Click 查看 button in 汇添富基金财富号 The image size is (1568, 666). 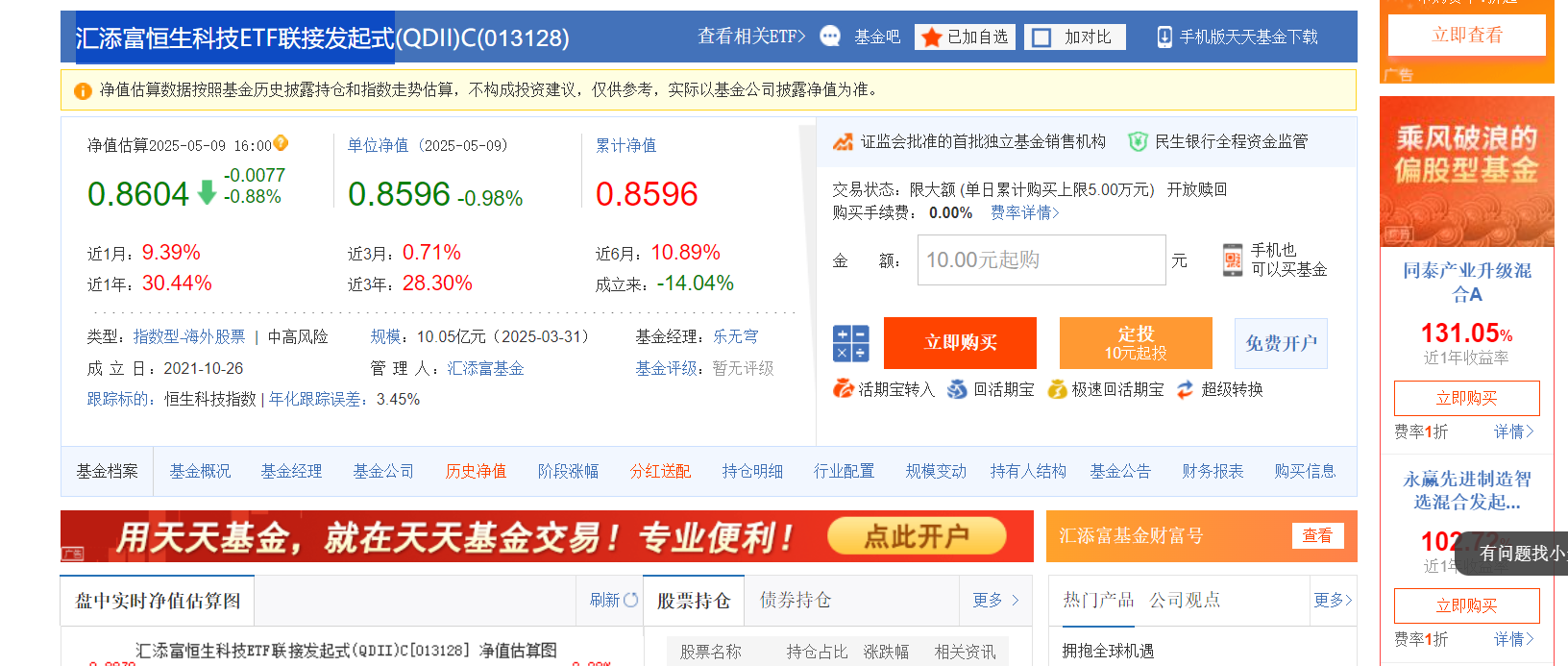(x=1317, y=535)
